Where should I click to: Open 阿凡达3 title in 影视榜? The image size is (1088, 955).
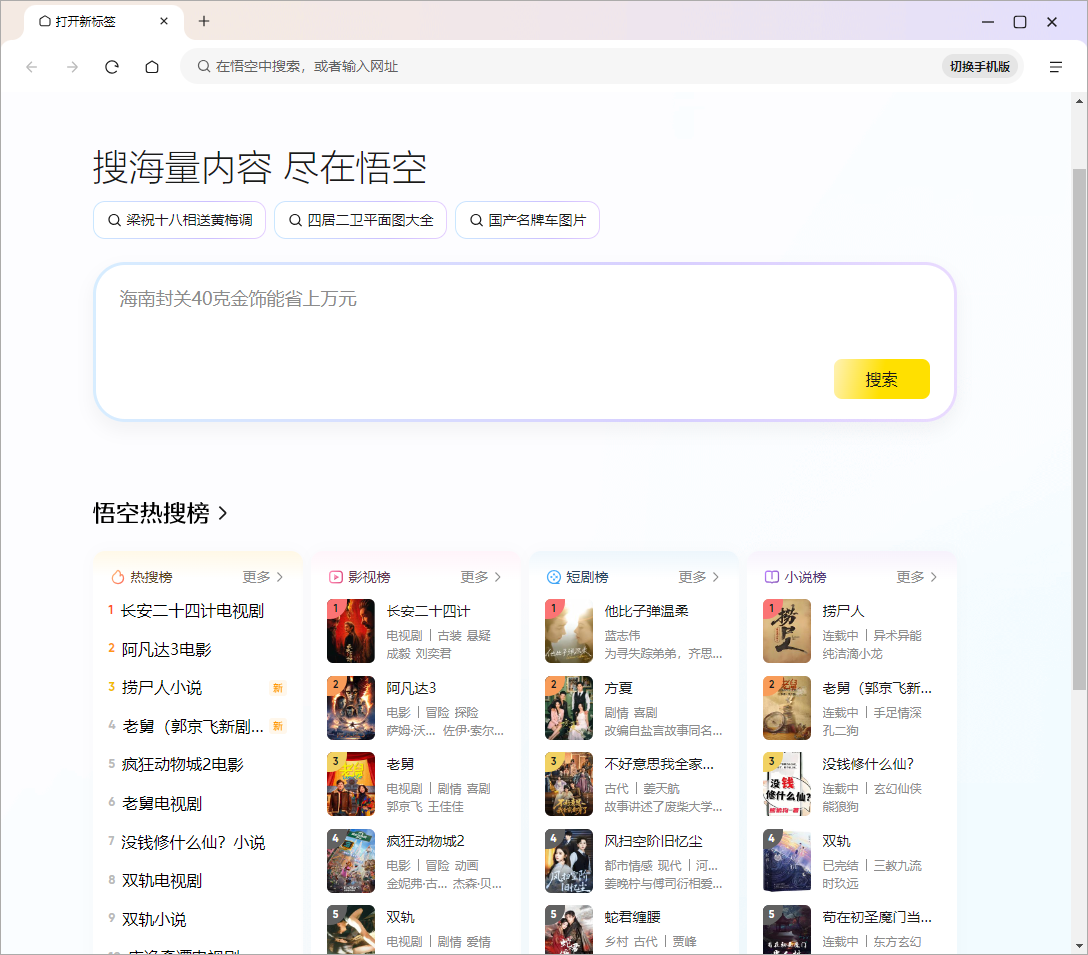(x=411, y=688)
